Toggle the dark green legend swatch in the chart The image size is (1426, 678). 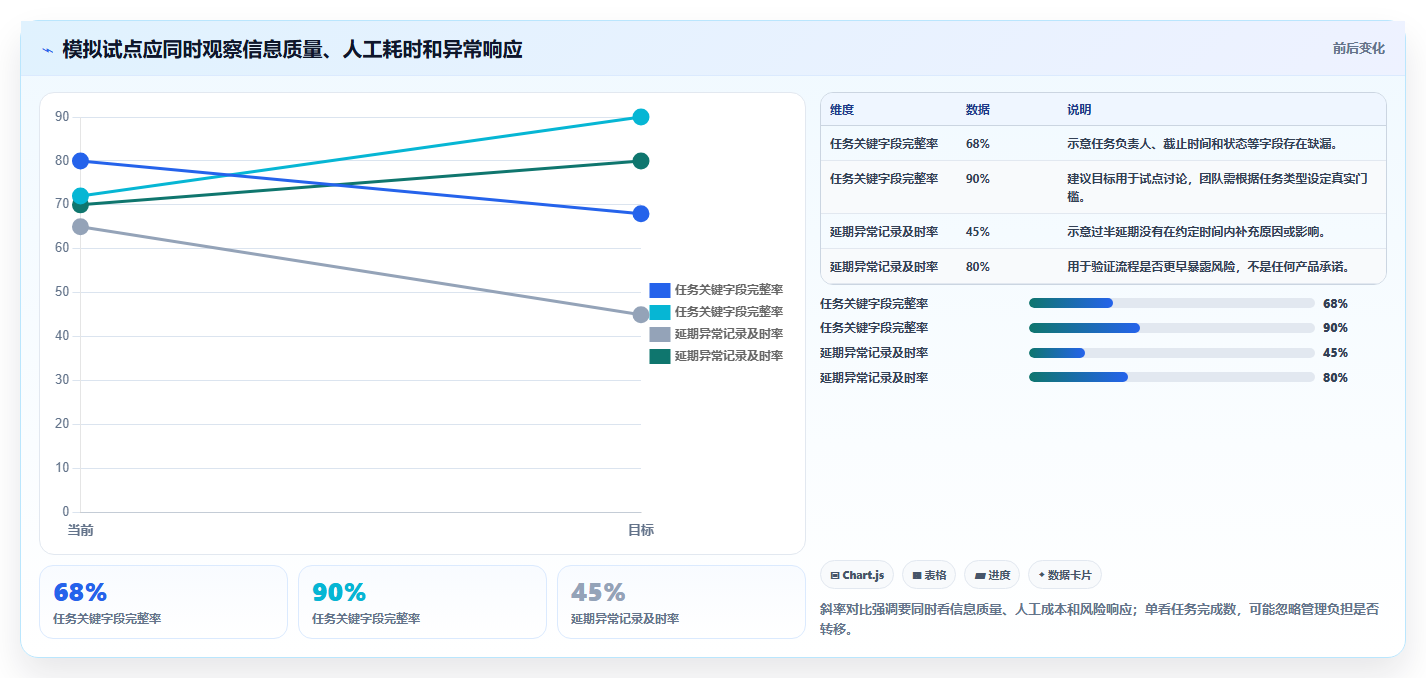(660, 356)
